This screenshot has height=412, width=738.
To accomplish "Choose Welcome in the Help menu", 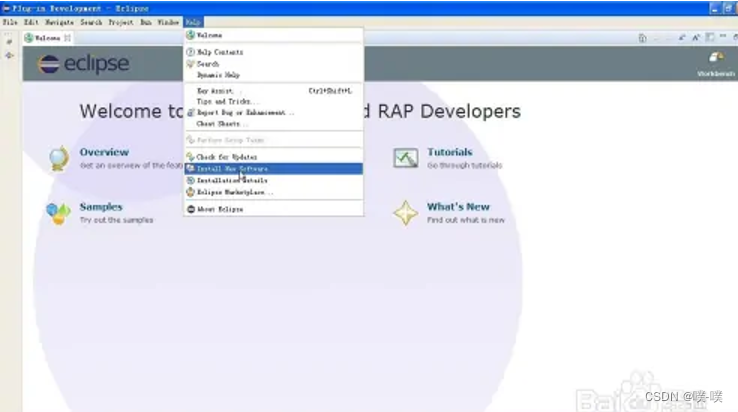I will pos(273,35).
